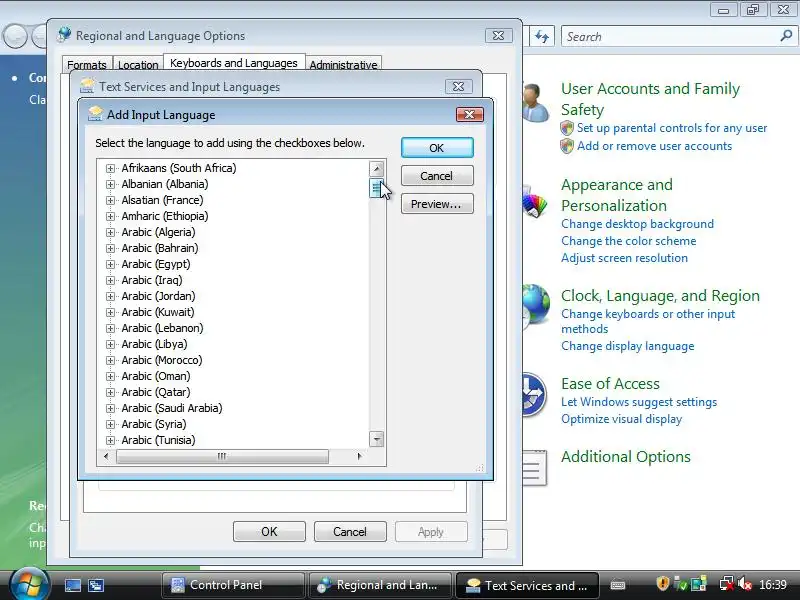The height and width of the screenshot is (600, 800).
Task: Open Appearance and Personalization category
Action: pos(617,195)
